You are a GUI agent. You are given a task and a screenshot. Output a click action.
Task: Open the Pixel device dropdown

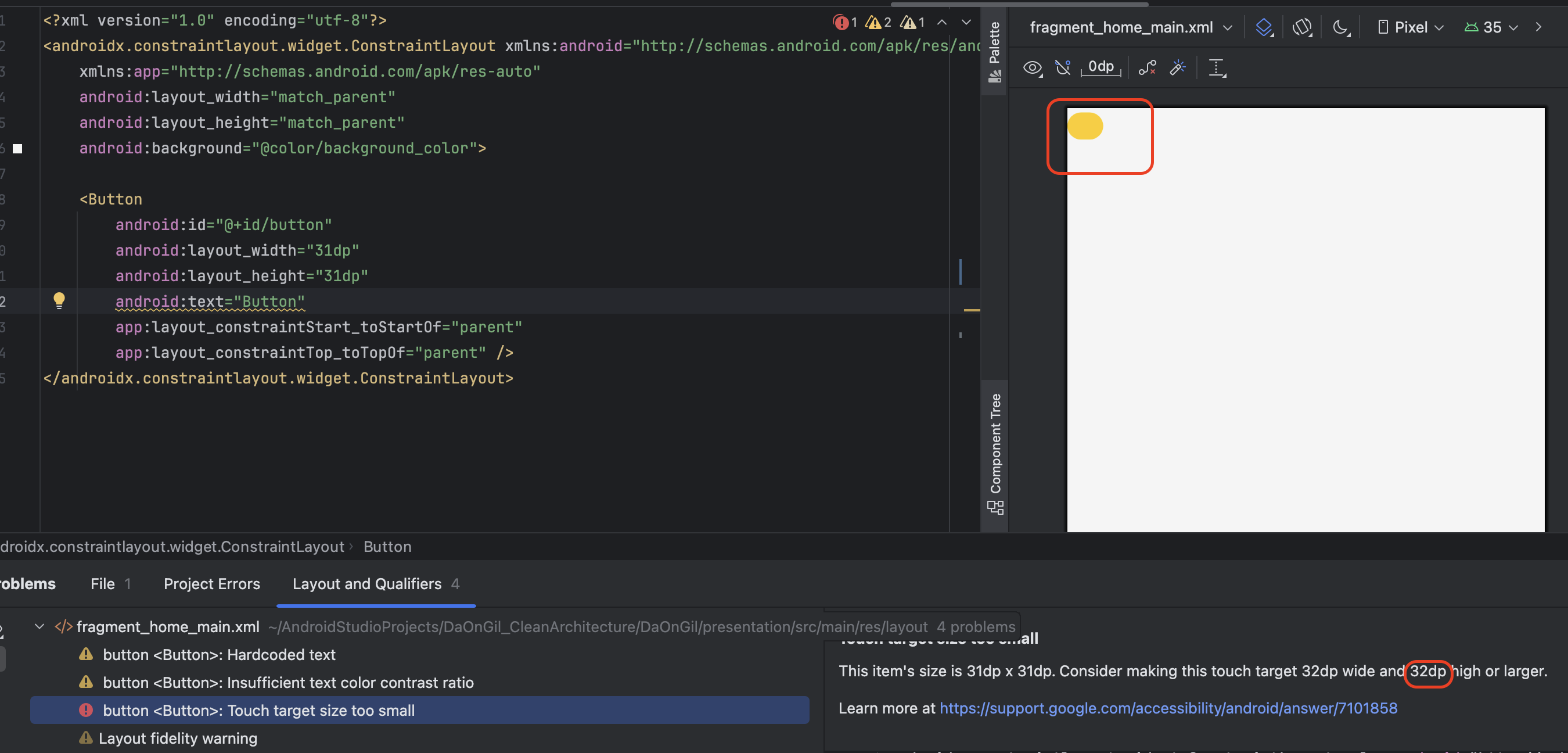tap(1411, 27)
